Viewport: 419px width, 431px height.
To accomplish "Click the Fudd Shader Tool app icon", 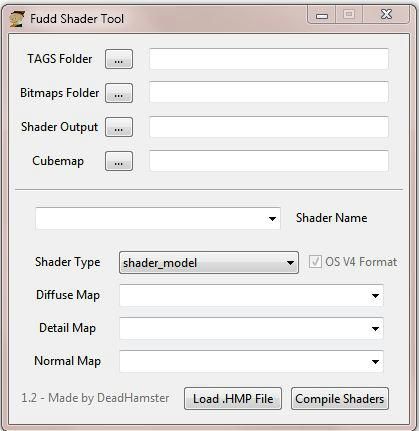I will pos(16,19).
